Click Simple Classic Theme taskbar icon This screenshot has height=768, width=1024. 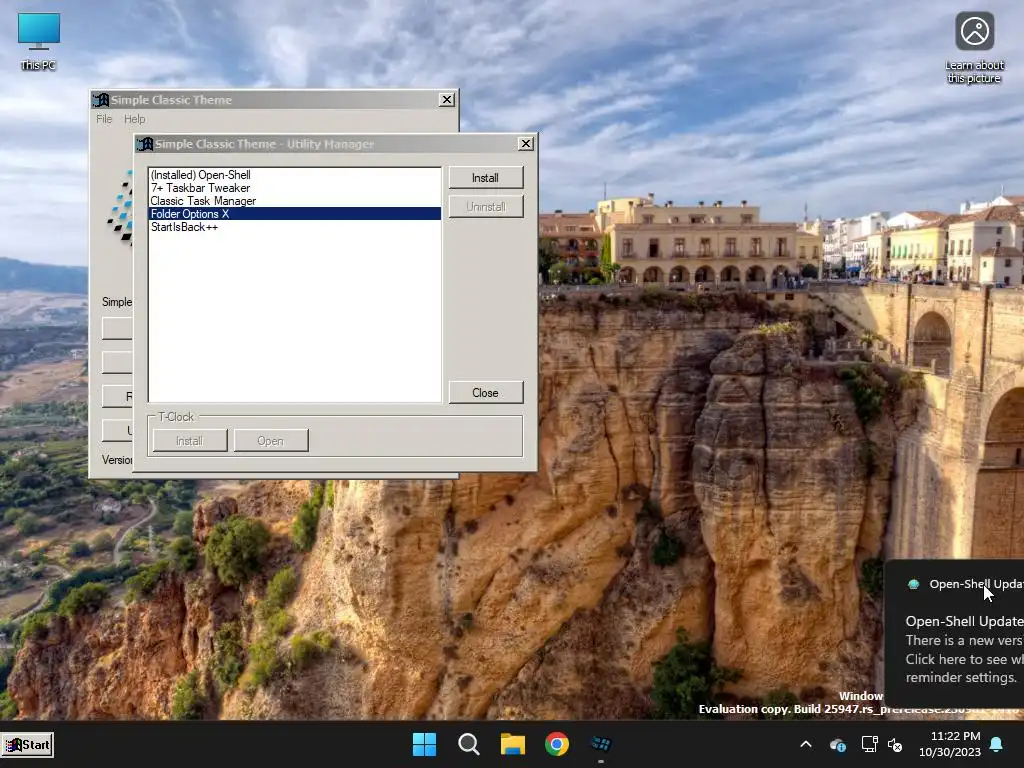(601, 744)
